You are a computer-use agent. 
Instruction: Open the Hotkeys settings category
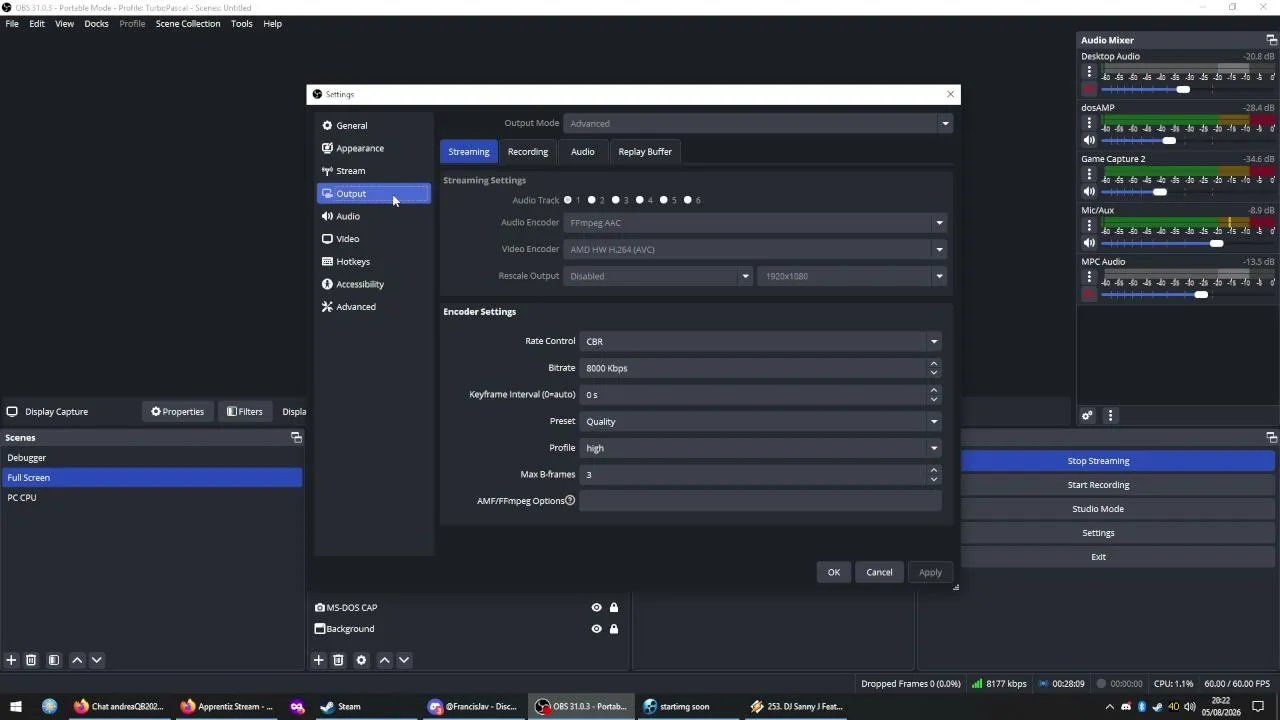(374, 262)
